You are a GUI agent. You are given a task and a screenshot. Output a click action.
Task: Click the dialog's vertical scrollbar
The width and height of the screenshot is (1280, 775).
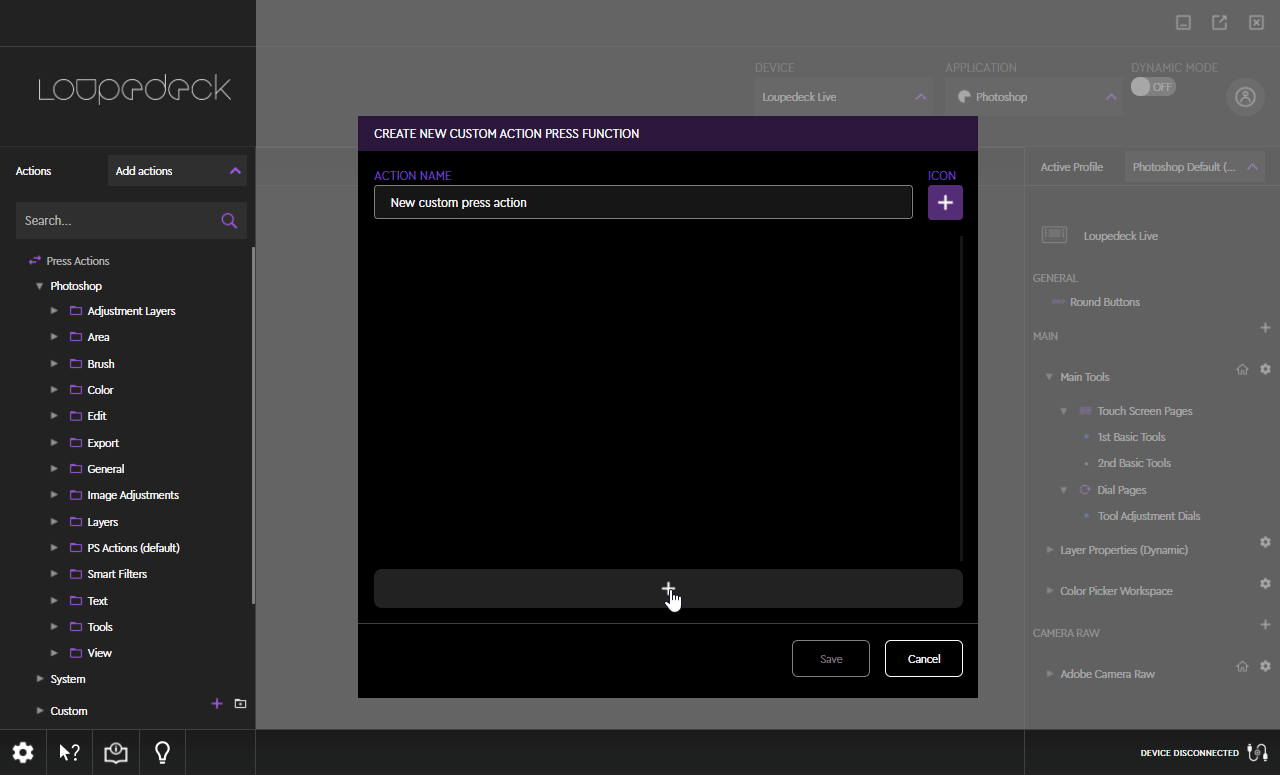coord(962,398)
